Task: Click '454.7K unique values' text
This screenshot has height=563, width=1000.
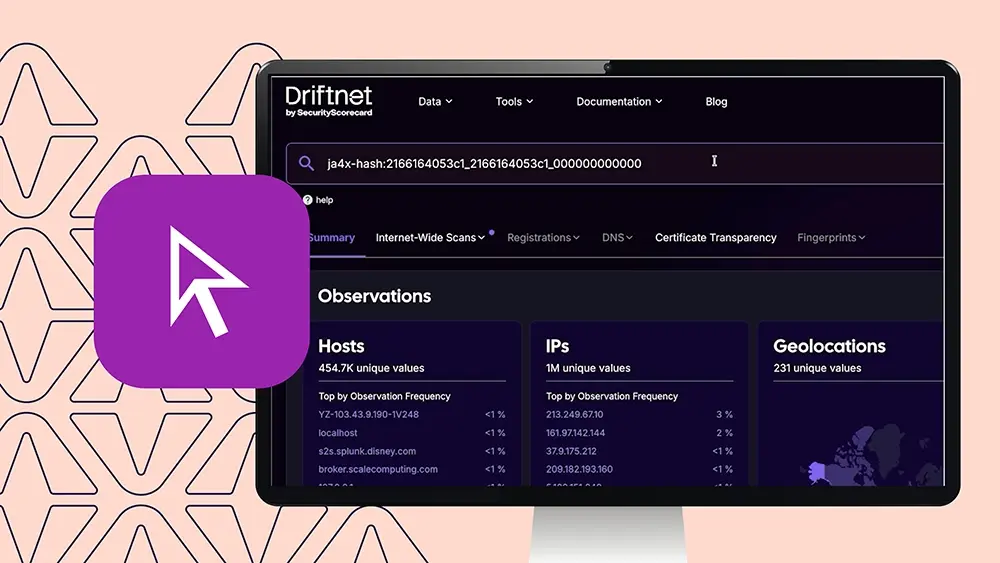Action: coord(371,368)
